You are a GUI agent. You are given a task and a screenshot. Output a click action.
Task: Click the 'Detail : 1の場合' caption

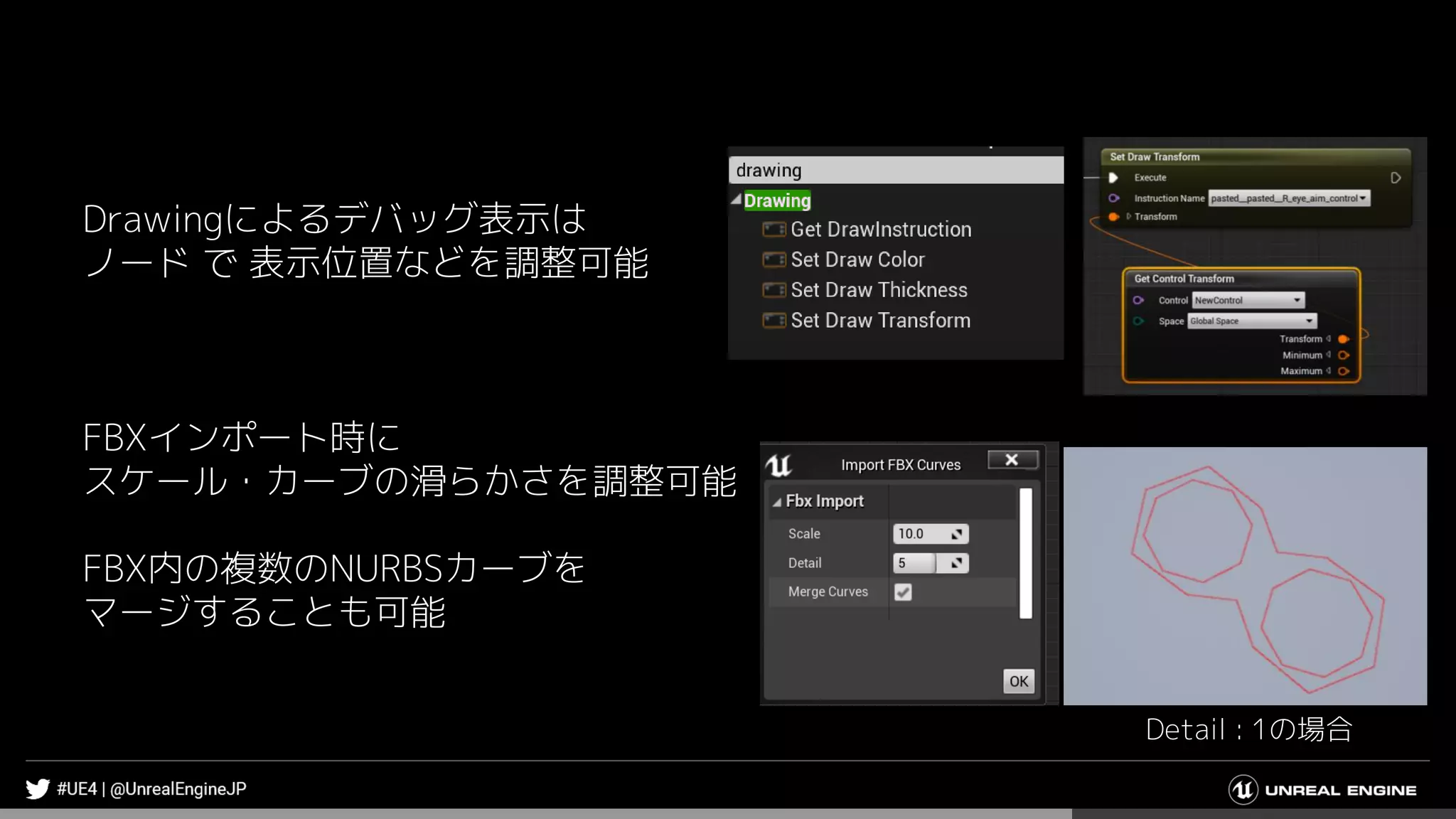1249,729
